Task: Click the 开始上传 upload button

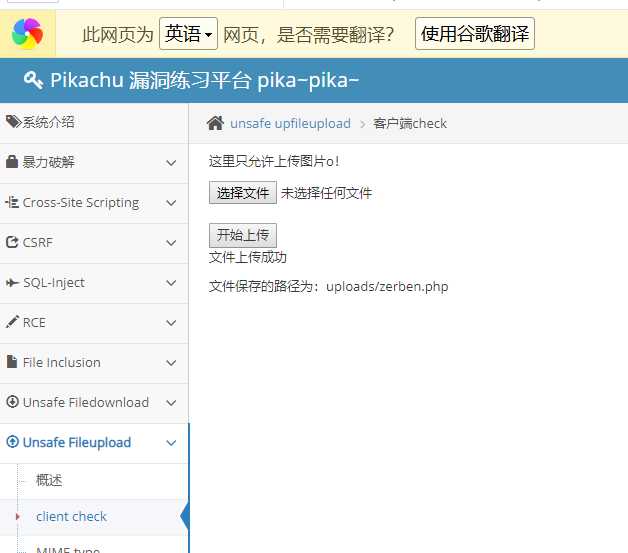Action: pos(243,235)
